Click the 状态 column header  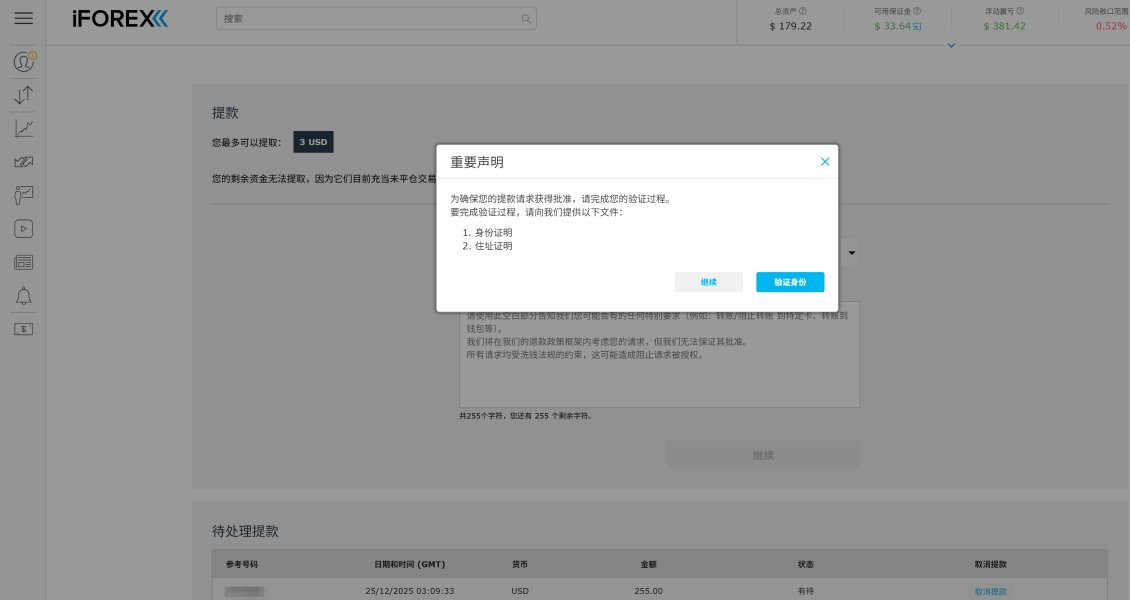tap(805, 564)
